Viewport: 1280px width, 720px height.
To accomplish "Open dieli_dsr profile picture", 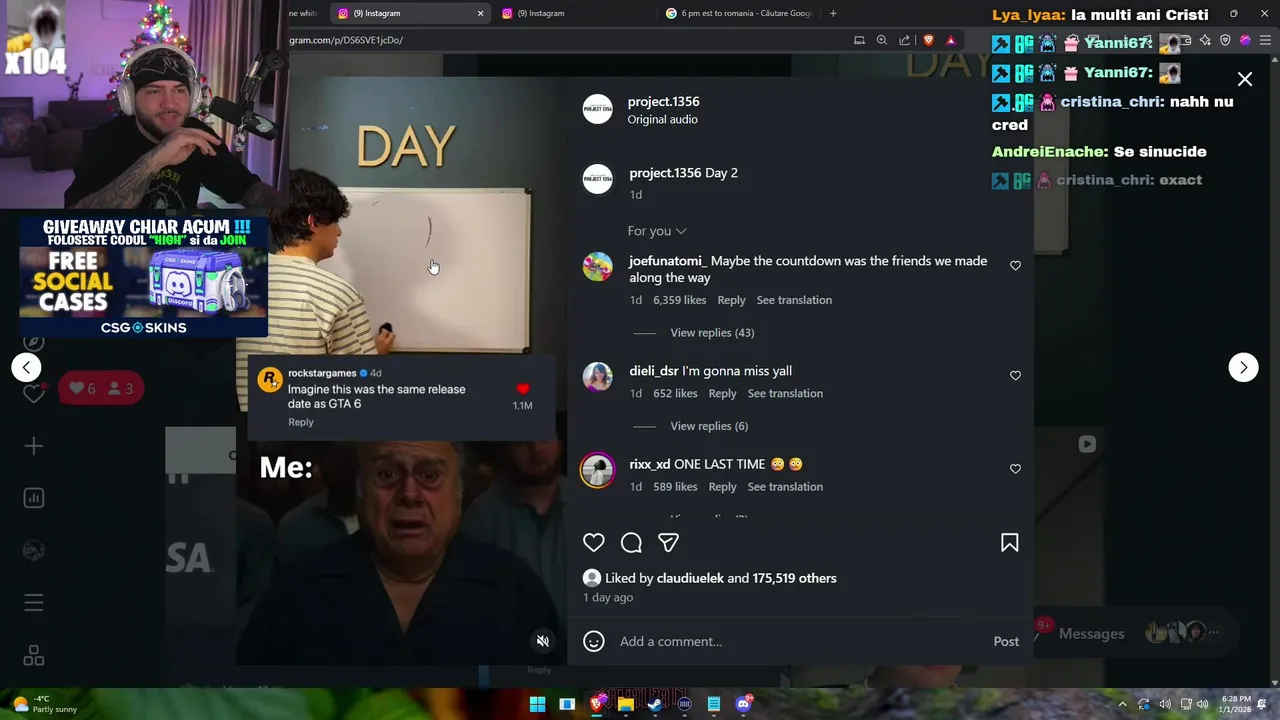I will (x=597, y=377).
